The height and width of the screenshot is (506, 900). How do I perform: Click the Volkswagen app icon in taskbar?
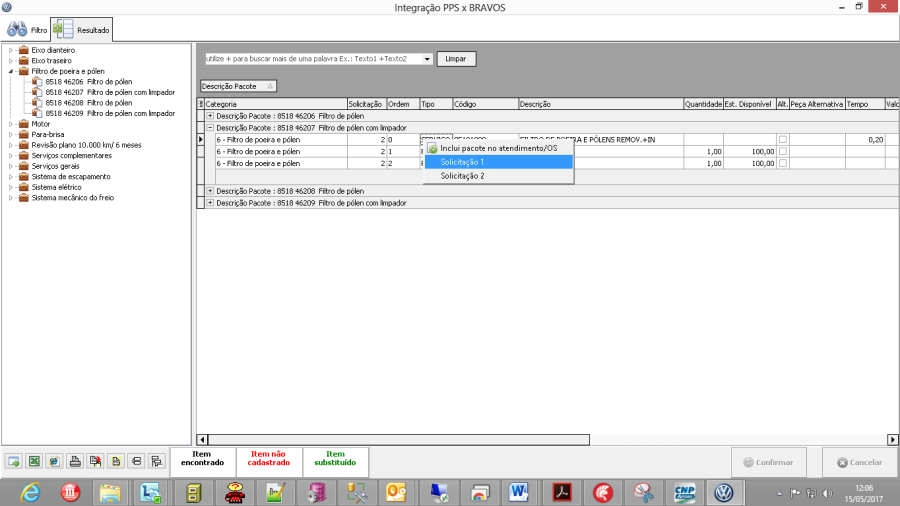coord(724,493)
